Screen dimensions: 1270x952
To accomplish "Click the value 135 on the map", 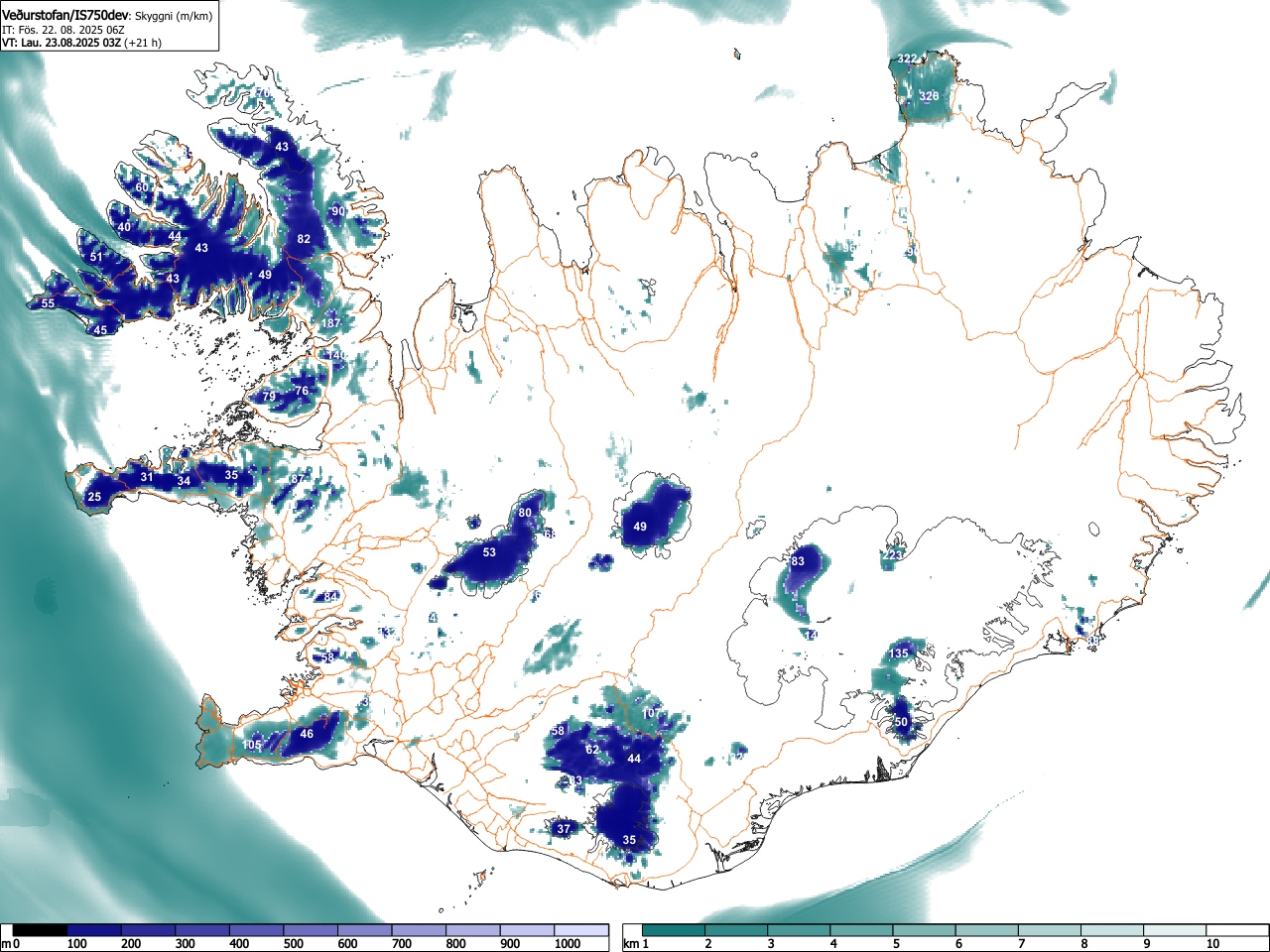I will coord(899,654).
